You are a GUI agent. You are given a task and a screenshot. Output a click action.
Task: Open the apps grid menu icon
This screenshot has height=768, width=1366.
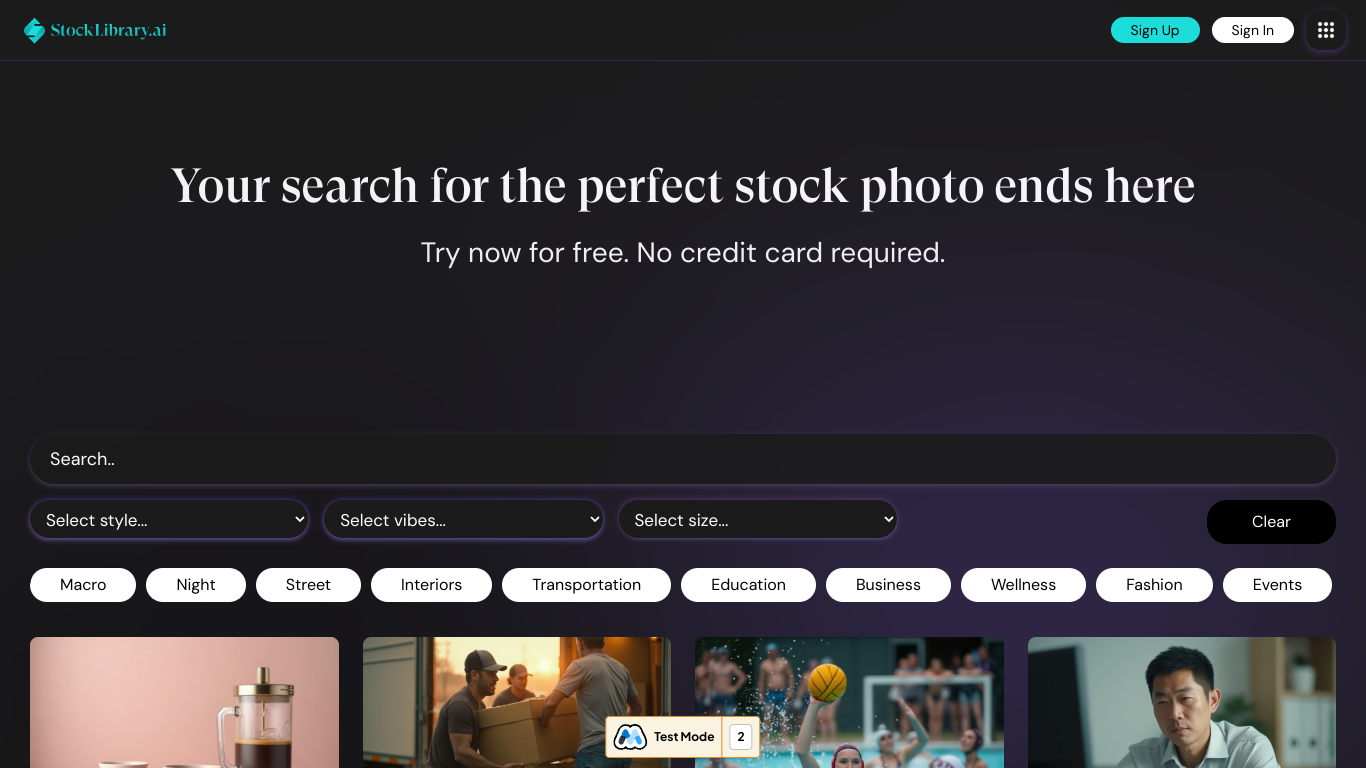coord(1326,30)
